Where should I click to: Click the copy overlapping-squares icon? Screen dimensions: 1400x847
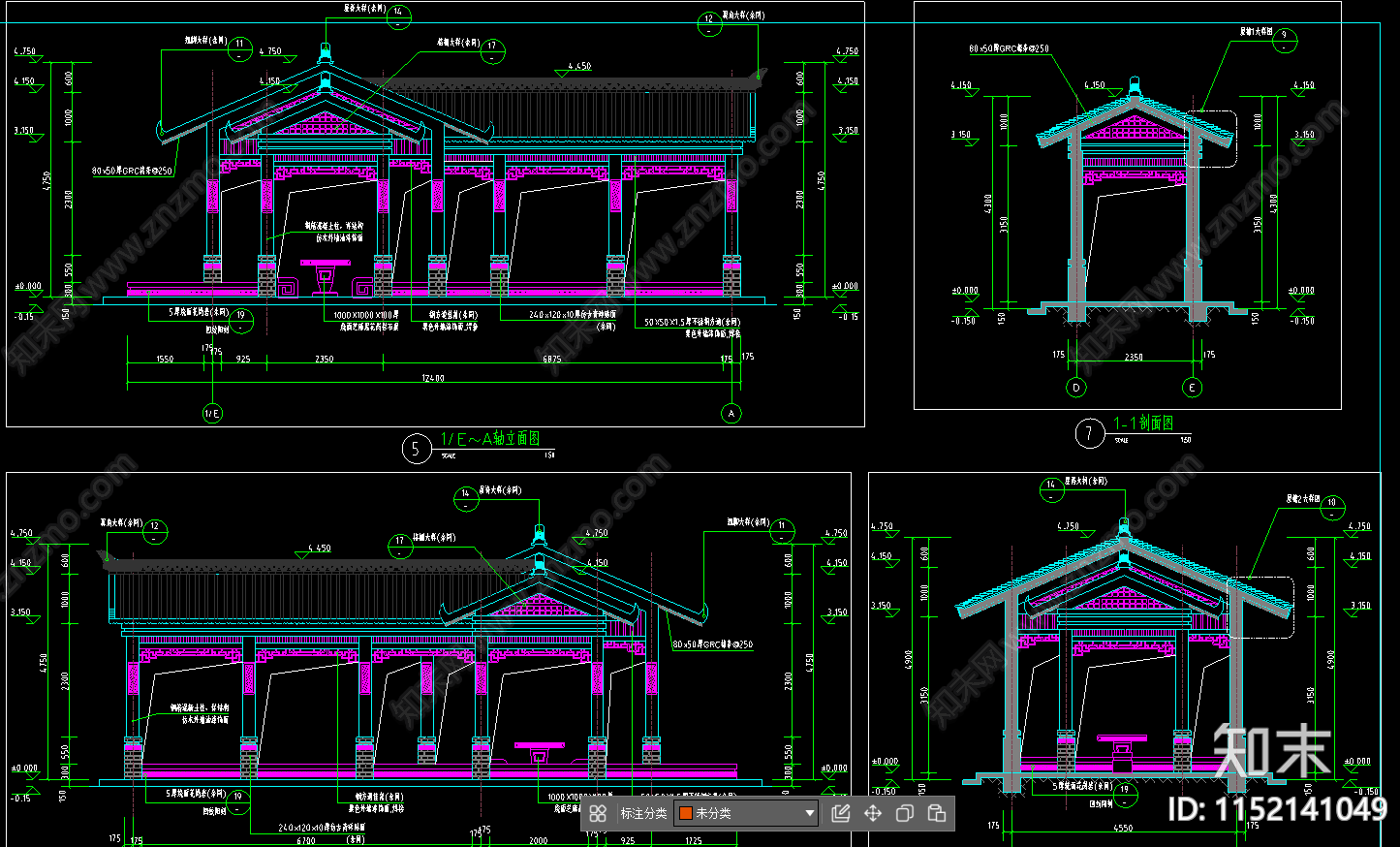(x=905, y=813)
